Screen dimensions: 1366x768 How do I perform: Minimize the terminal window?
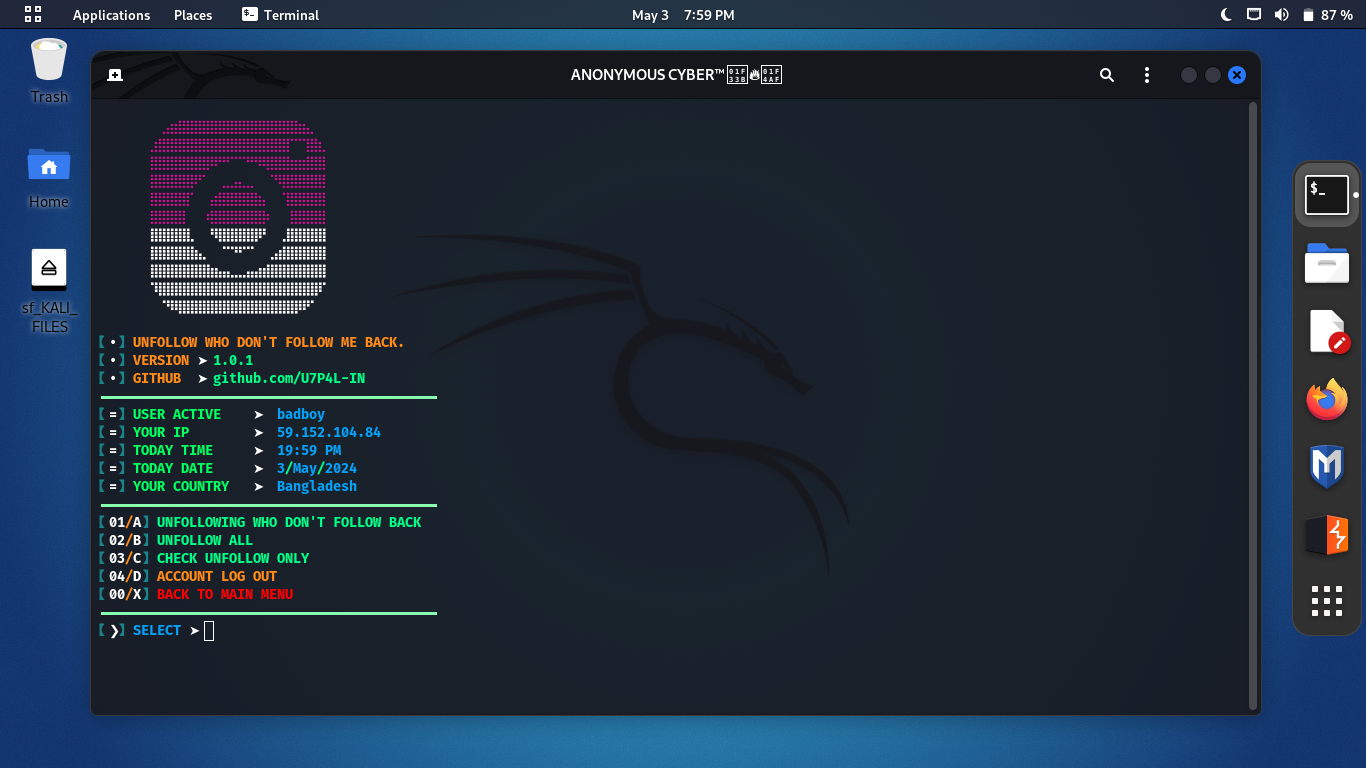1189,75
